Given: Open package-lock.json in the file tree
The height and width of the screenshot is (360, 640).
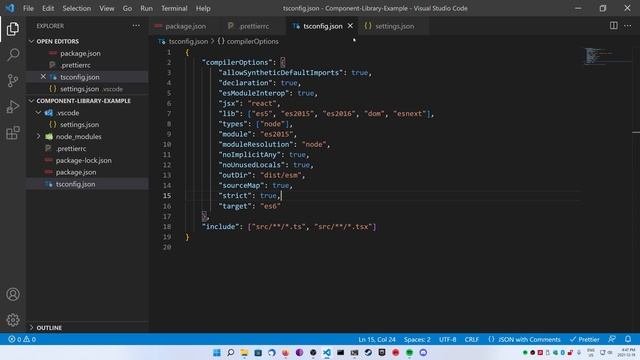Looking at the screenshot, I should [x=83, y=160].
